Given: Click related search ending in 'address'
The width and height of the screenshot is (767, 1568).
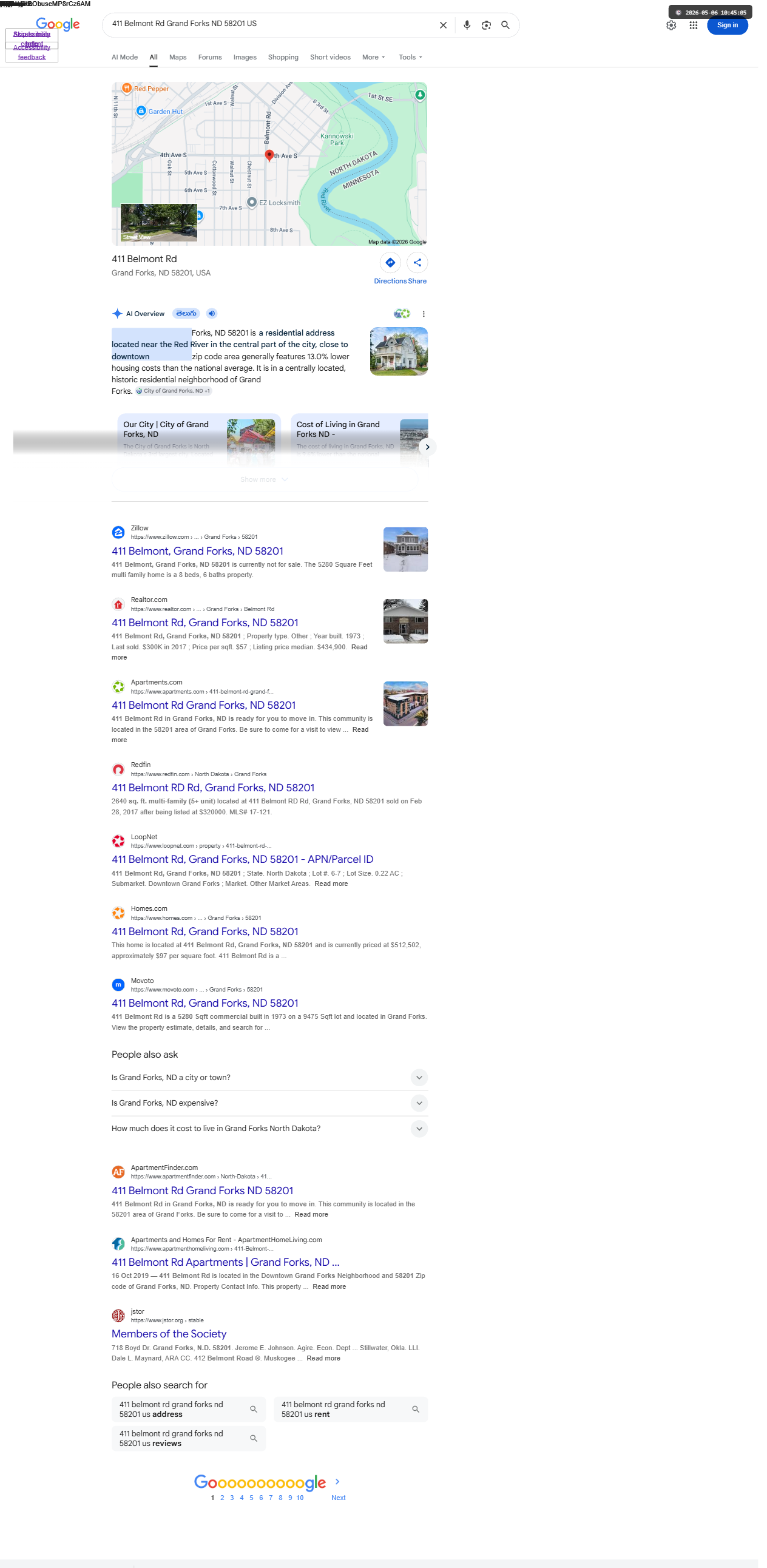Looking at the screenshot, I should point(189,1409).
